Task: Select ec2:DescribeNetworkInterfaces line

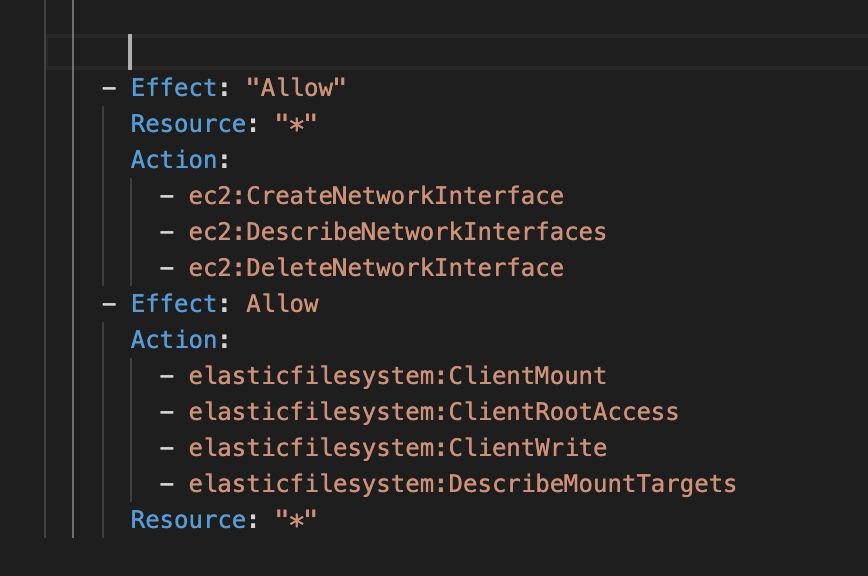Action: 397,231
